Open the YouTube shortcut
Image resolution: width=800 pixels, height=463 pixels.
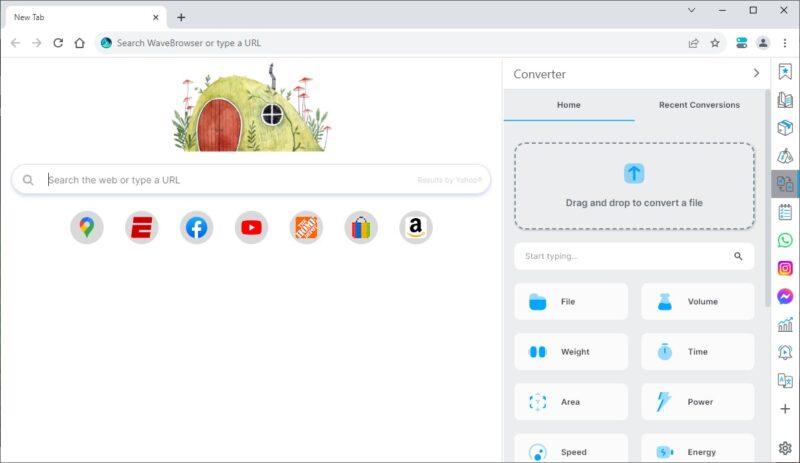tap(252, 227)
